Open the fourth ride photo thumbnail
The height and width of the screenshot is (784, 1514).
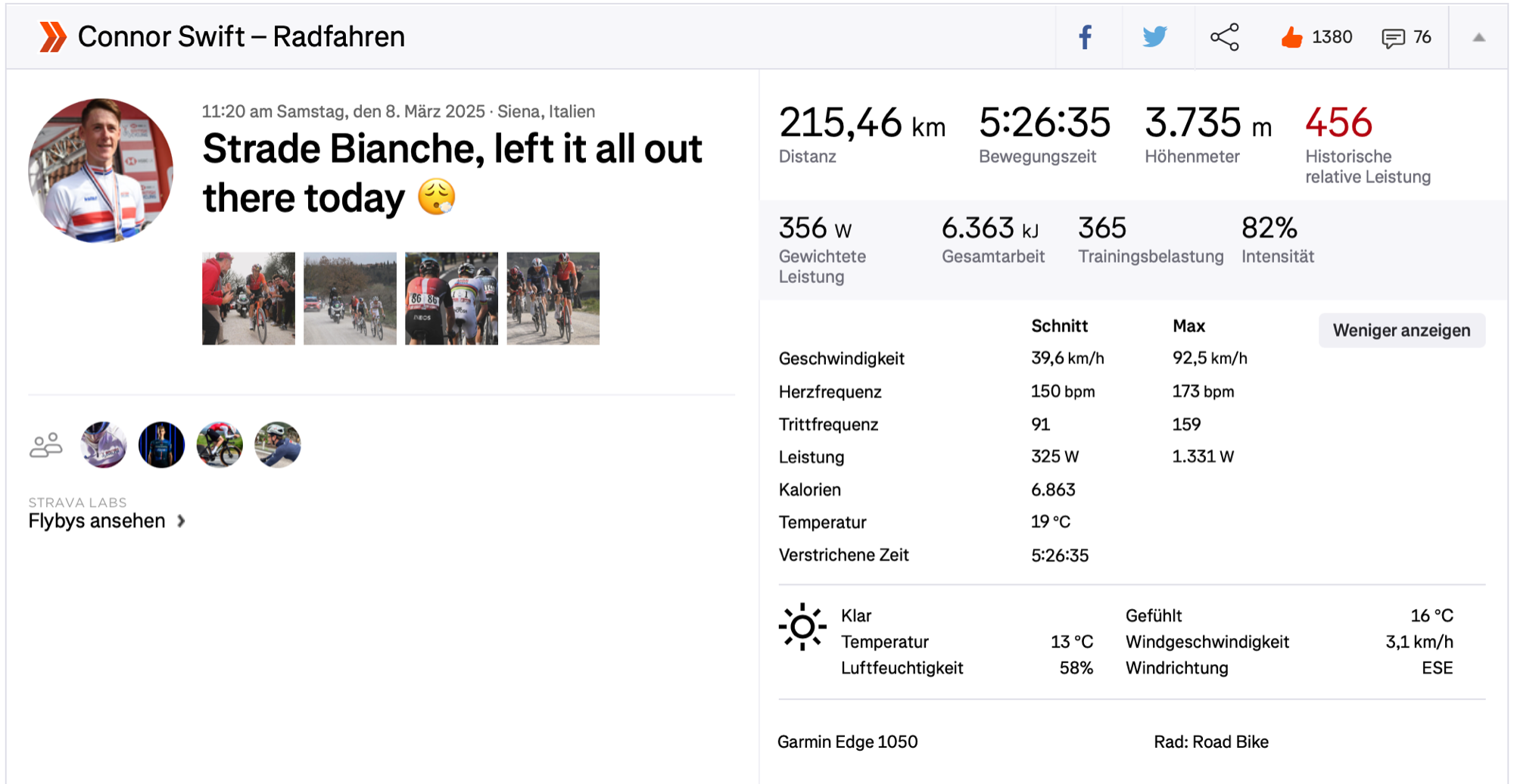553,298
